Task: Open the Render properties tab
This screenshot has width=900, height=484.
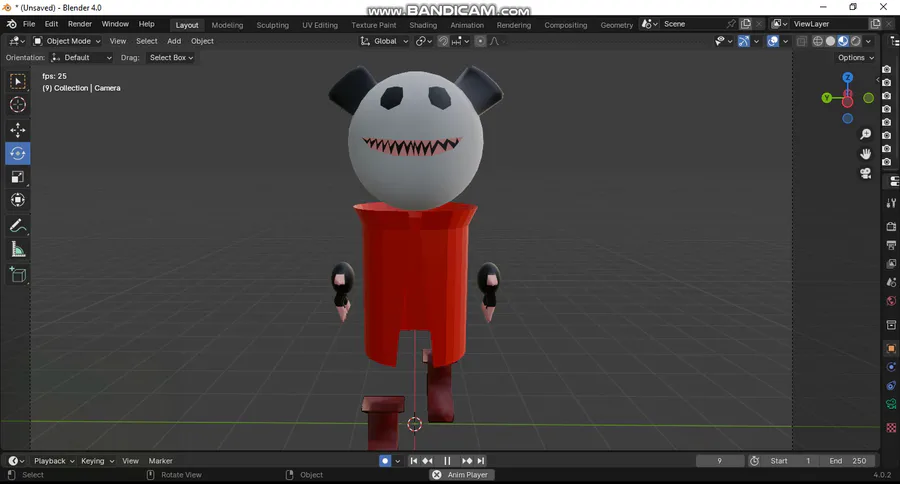Action: tap(891, 226)
